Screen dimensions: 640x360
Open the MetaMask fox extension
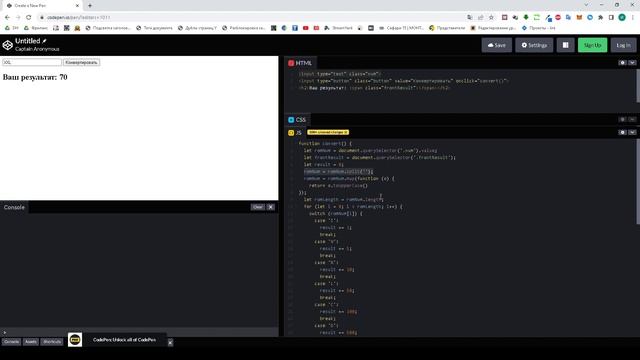point(579,17)
